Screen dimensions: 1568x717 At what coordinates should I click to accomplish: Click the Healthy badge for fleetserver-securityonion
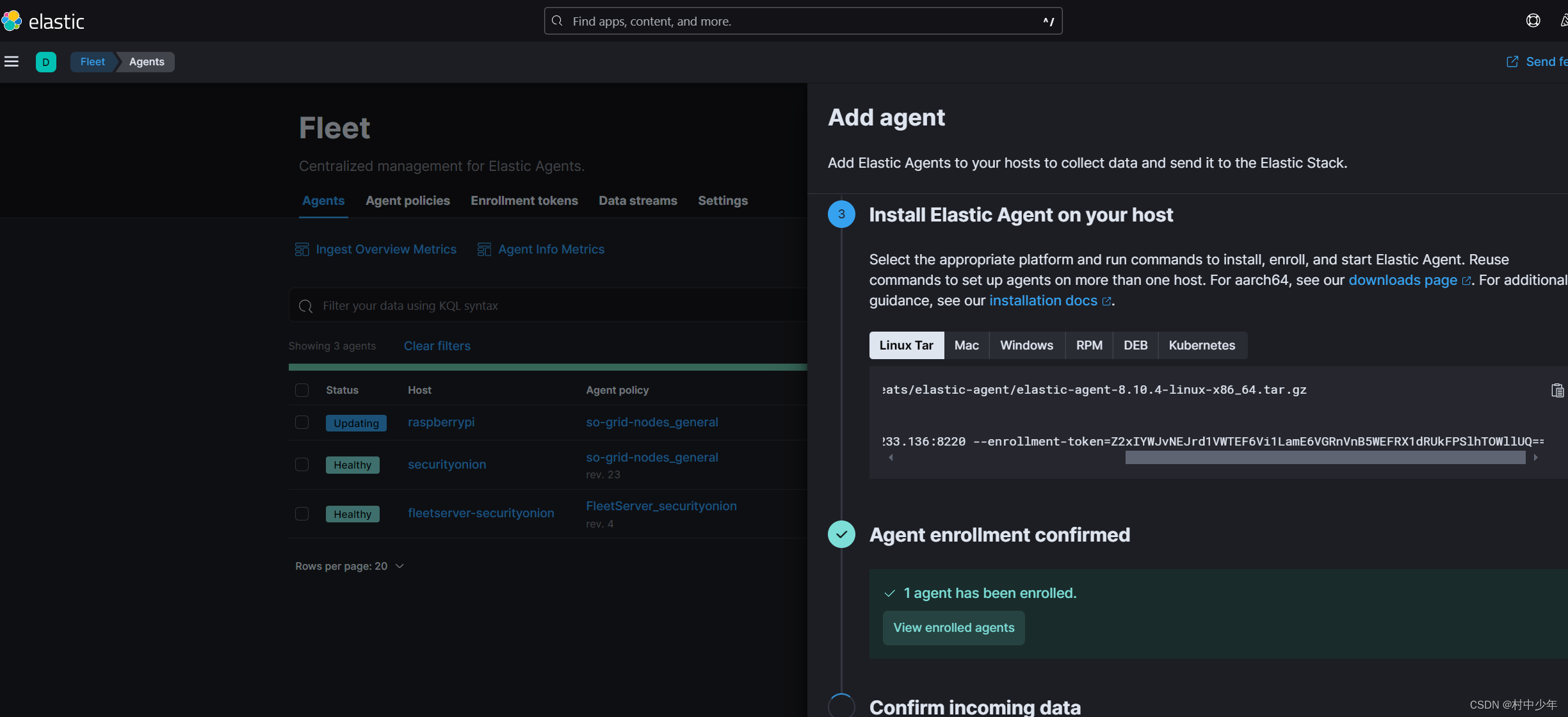click(352, 514)
